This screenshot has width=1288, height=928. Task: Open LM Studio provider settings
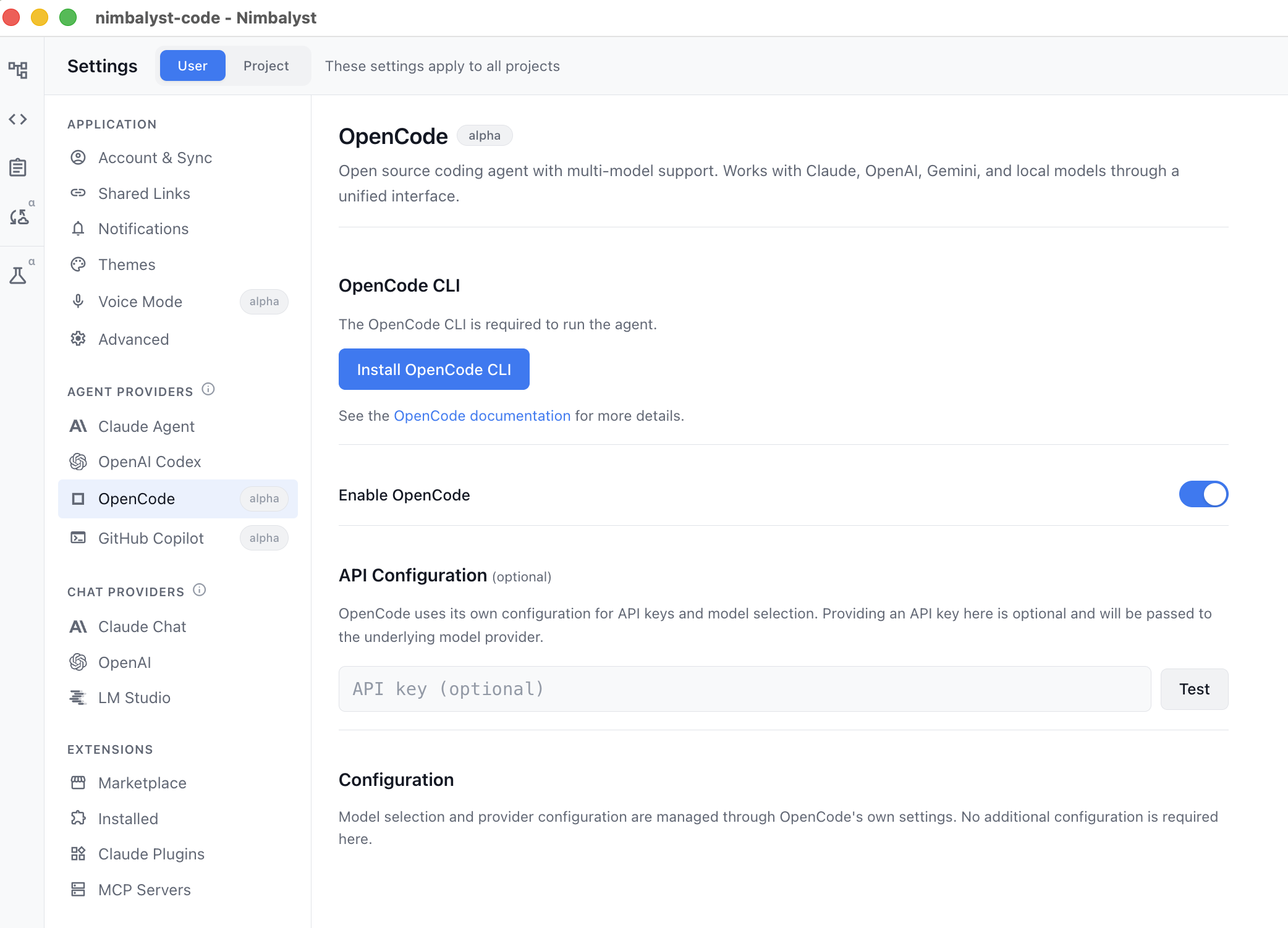[x=178, y=698]
